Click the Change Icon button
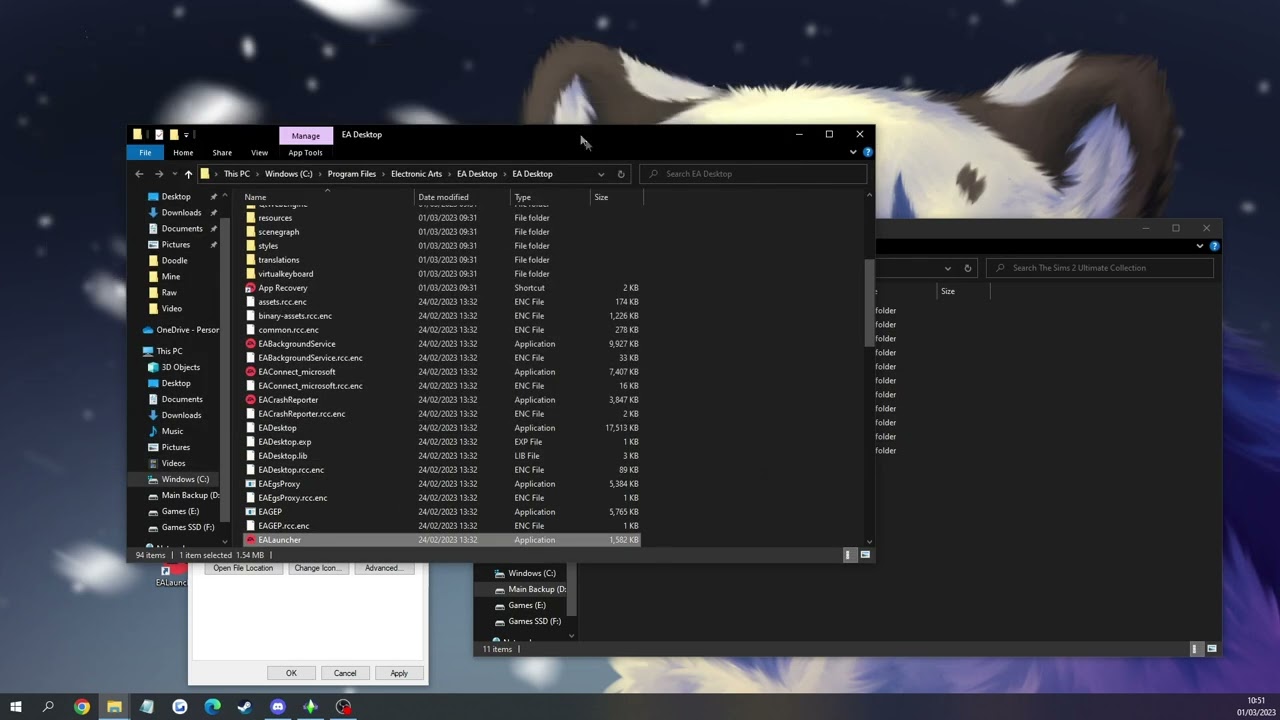Viewport: 1280px width, 720px height. pos(316,568)
